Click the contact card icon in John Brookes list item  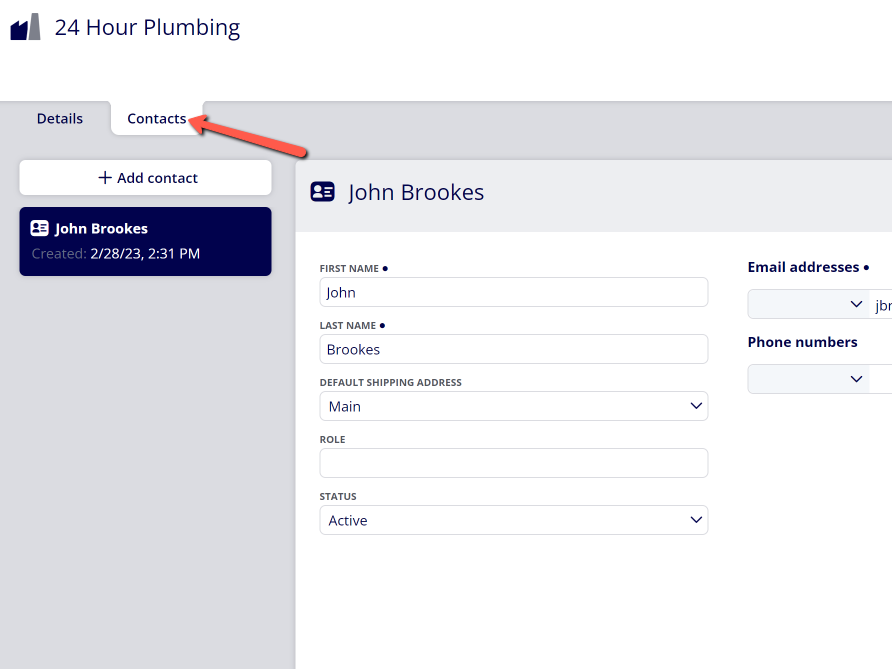point(39,228)
